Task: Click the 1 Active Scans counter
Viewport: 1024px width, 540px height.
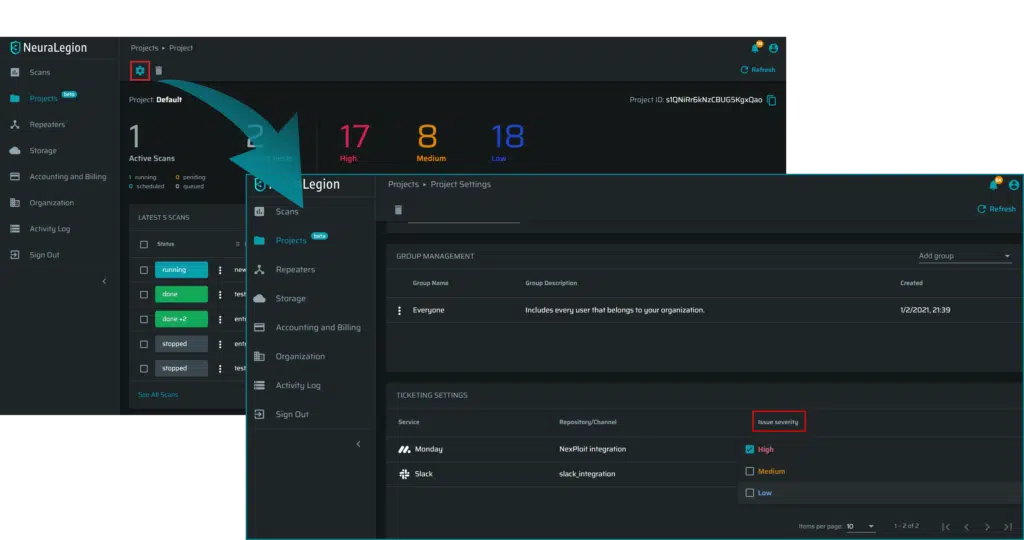Action: pyautogui.click(x=151, y=142)
